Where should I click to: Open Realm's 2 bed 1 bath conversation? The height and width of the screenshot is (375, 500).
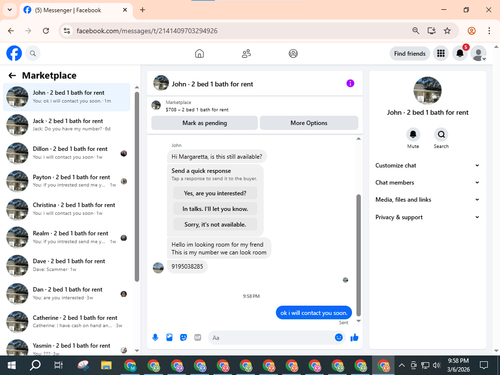(67, 237)
